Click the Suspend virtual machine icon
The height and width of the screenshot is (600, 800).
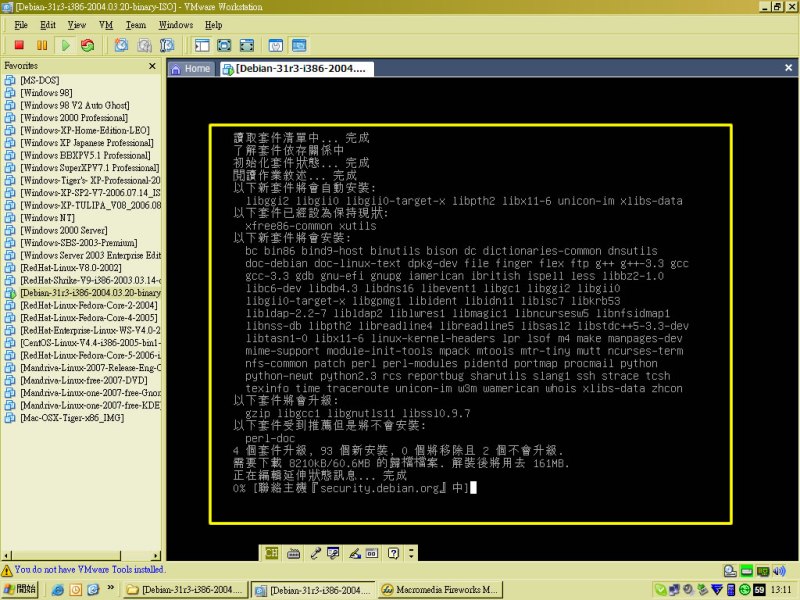(x=42, y=45)
